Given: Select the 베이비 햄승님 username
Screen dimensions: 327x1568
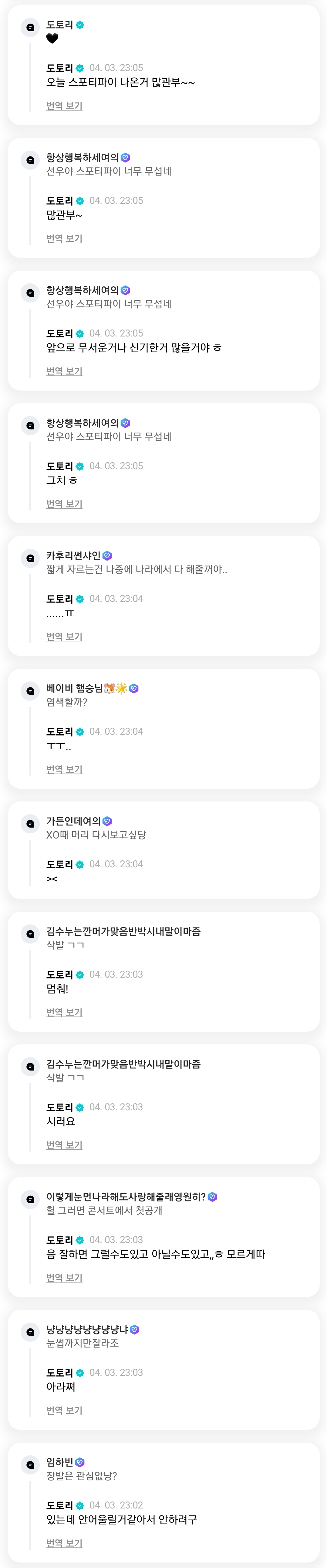Looking at the screenshot, I should 74,688.
